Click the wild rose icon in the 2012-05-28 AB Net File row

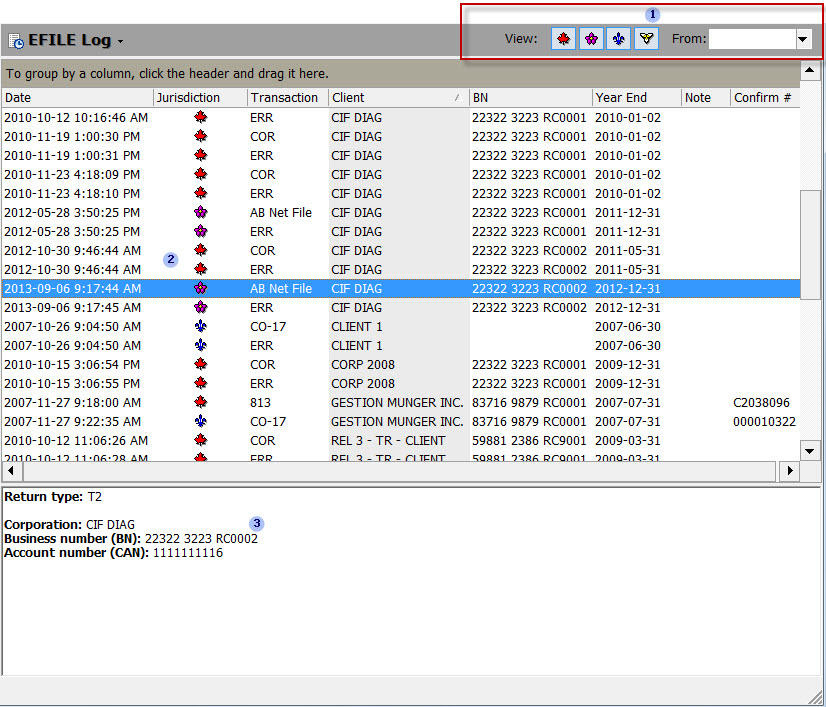coord(200,213)
